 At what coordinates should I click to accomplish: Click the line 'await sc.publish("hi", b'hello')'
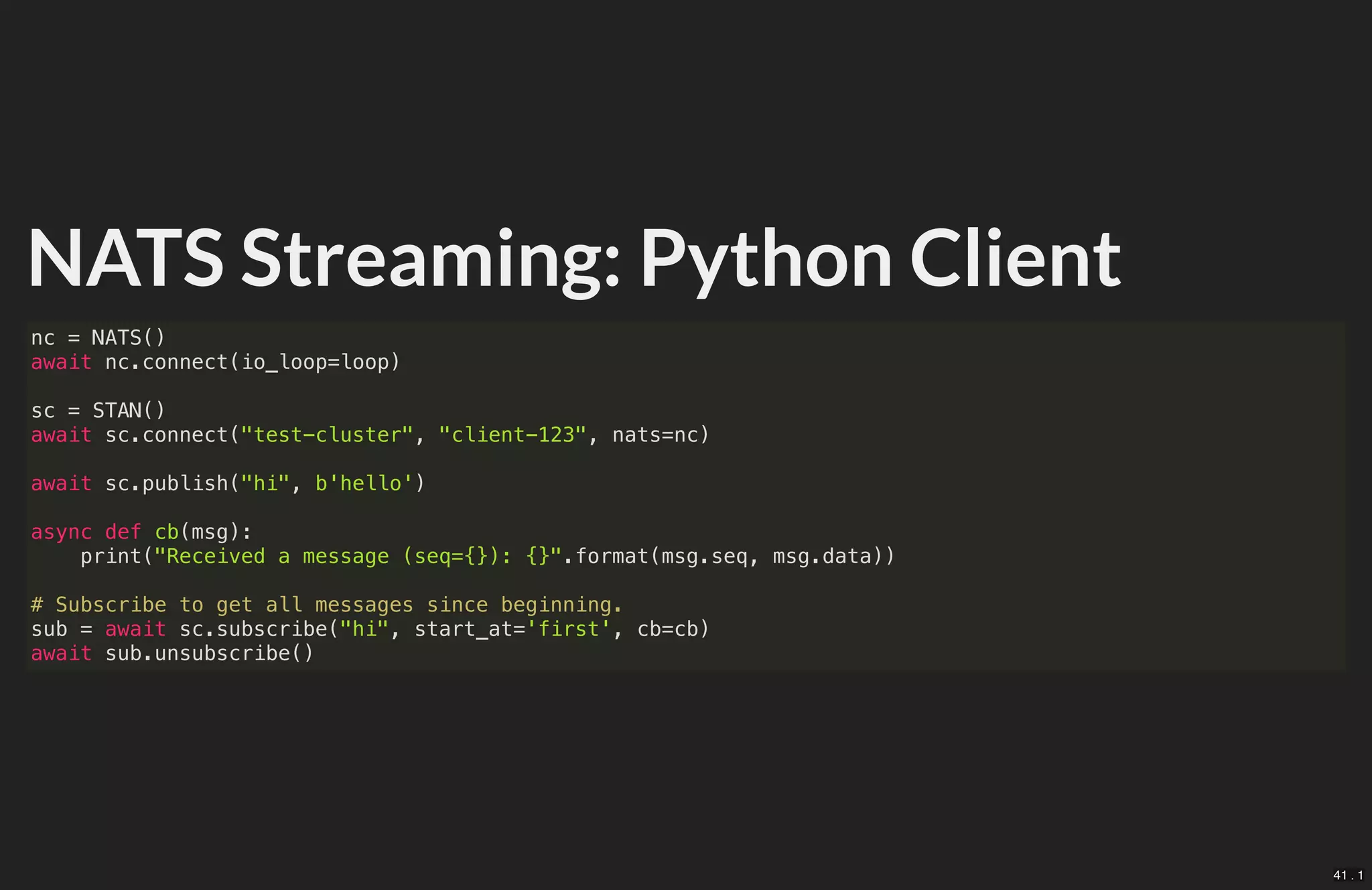tap(228, 484)
